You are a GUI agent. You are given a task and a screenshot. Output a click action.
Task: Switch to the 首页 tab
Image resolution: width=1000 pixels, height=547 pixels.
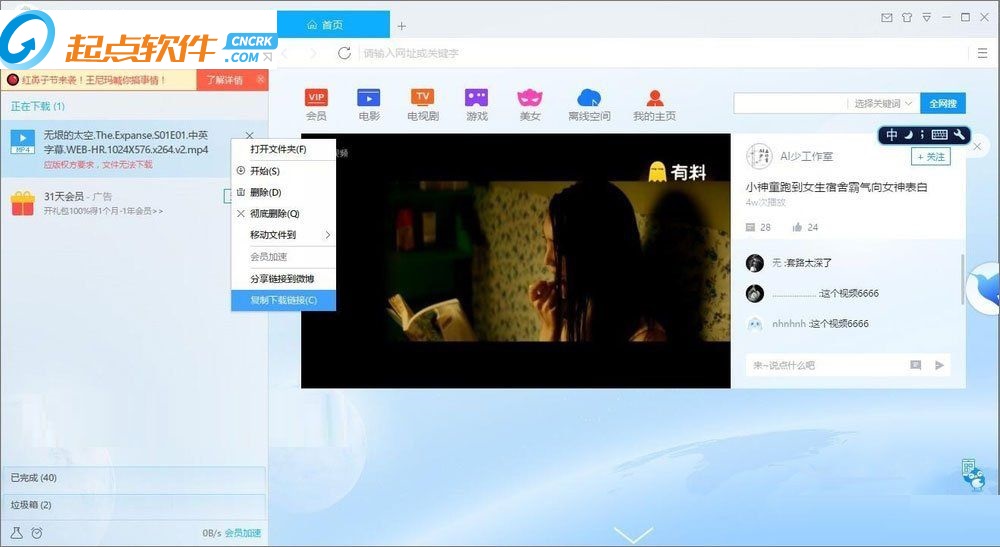tap(334, 25)
